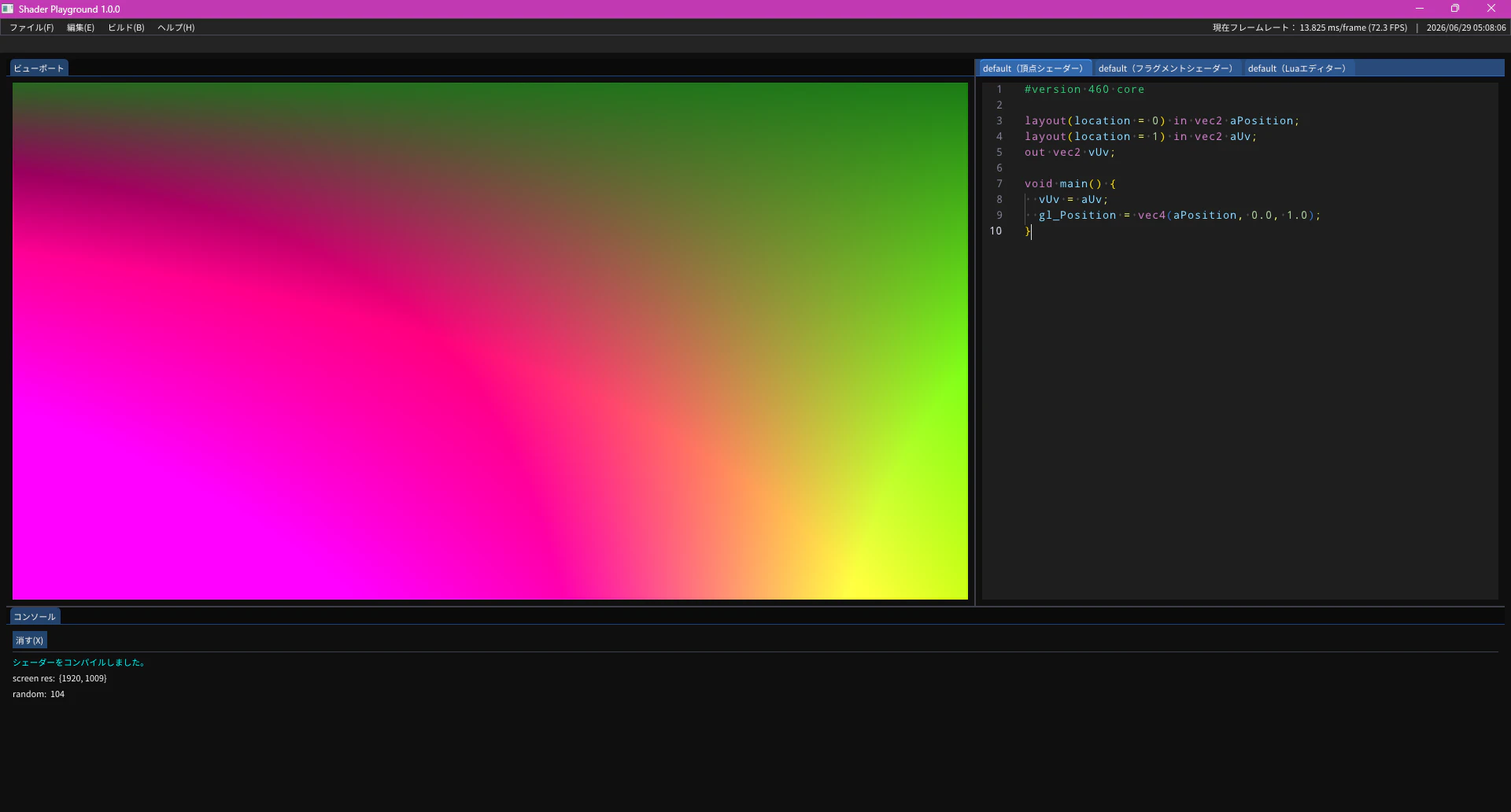Click the 'in vec2 aUv' layout line

pyautogui.click(x=1140, y=137)
